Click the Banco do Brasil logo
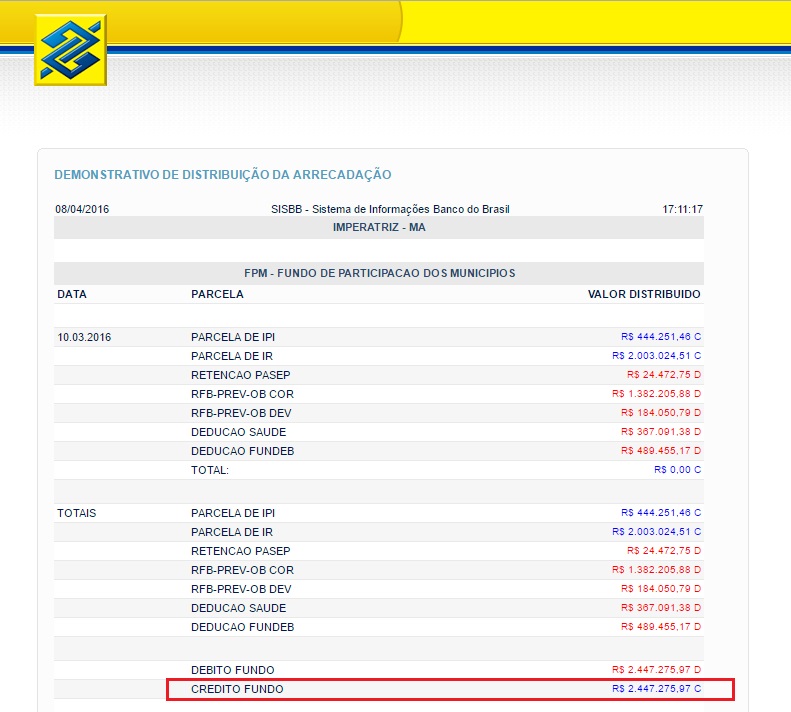Image resolution: width=791 pixels, height=712 pixels. 70,50
